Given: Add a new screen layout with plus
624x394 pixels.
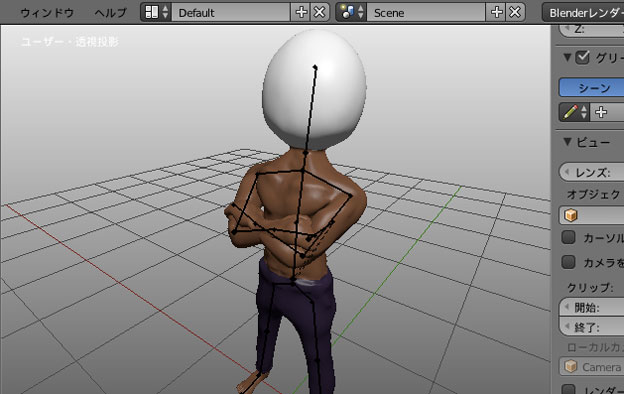Looking at the screenshot, I should pos(301,12).
